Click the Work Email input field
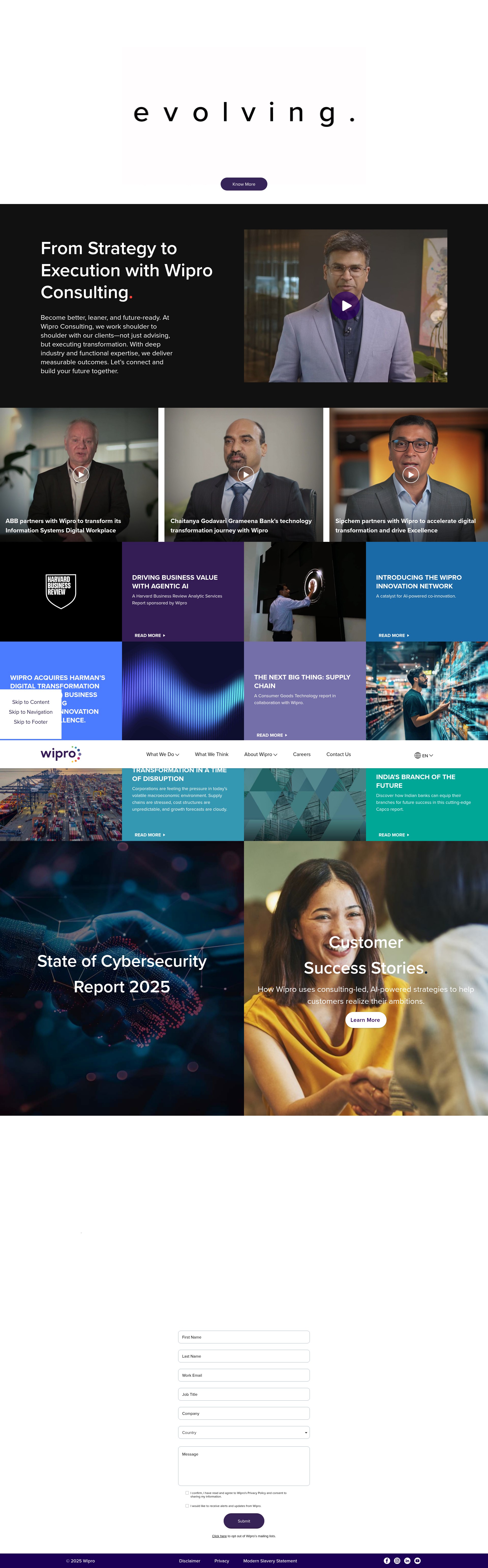 (x=244, y=1375)
